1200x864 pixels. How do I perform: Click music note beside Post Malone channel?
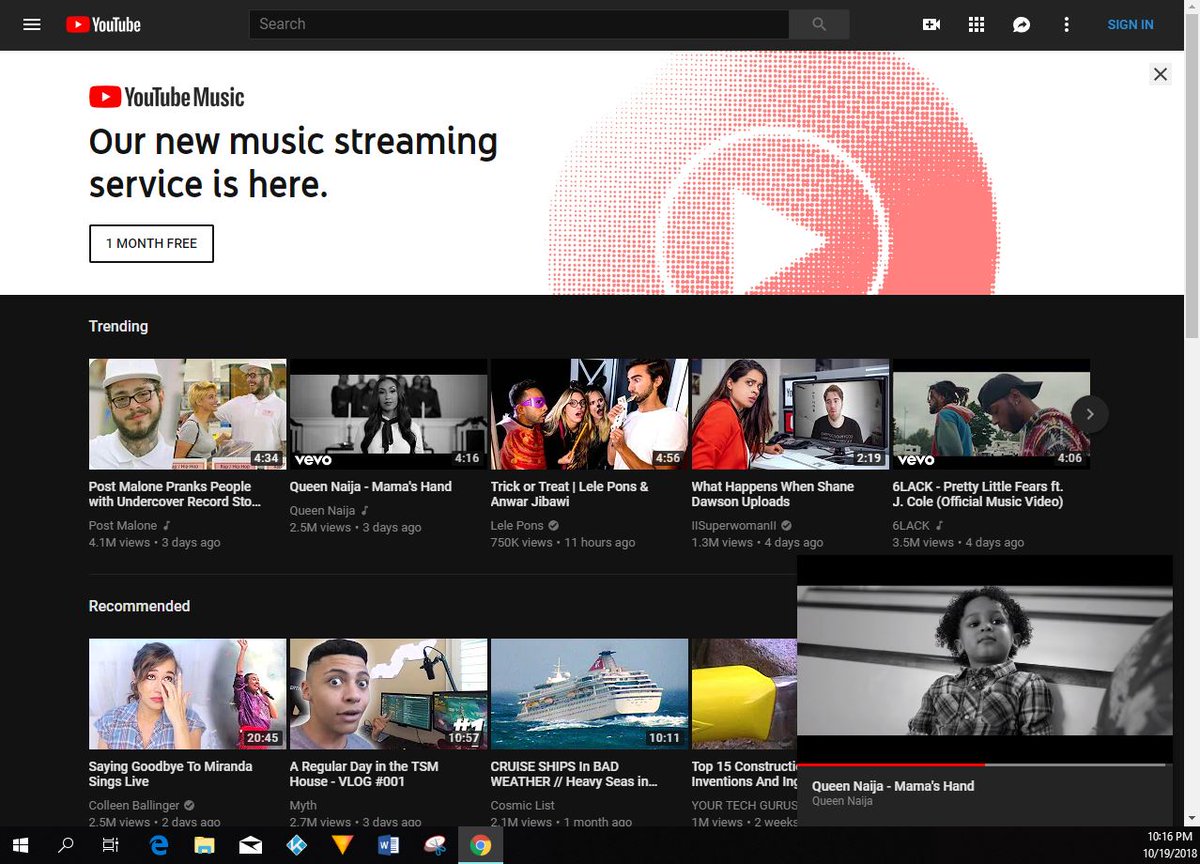click(167, 525)
